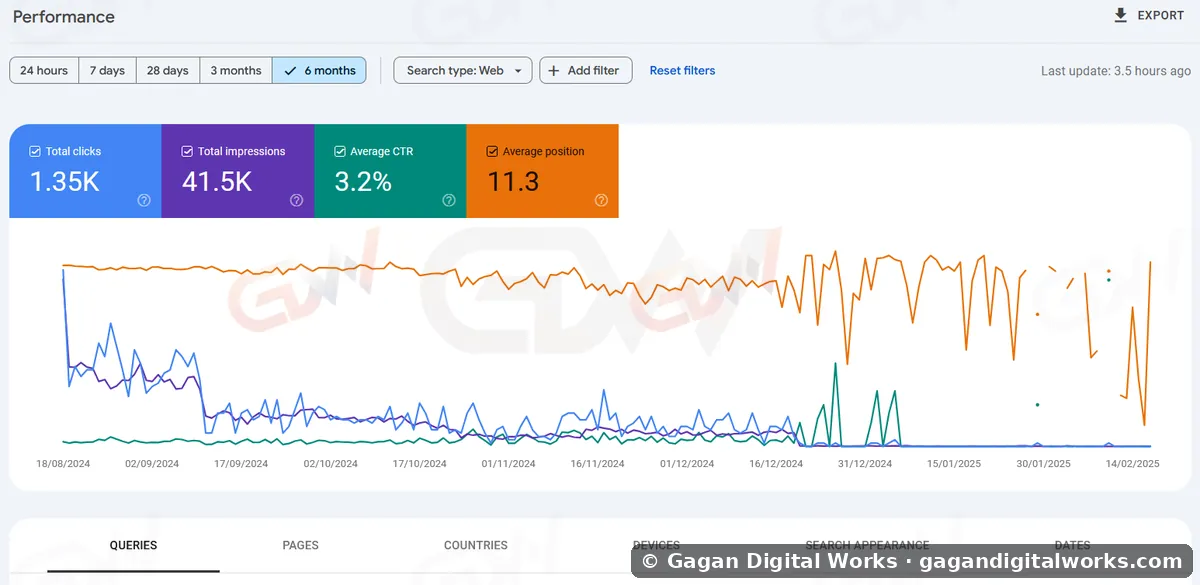
Task: Select the 28 days date range
Action: tap(168, 71)
